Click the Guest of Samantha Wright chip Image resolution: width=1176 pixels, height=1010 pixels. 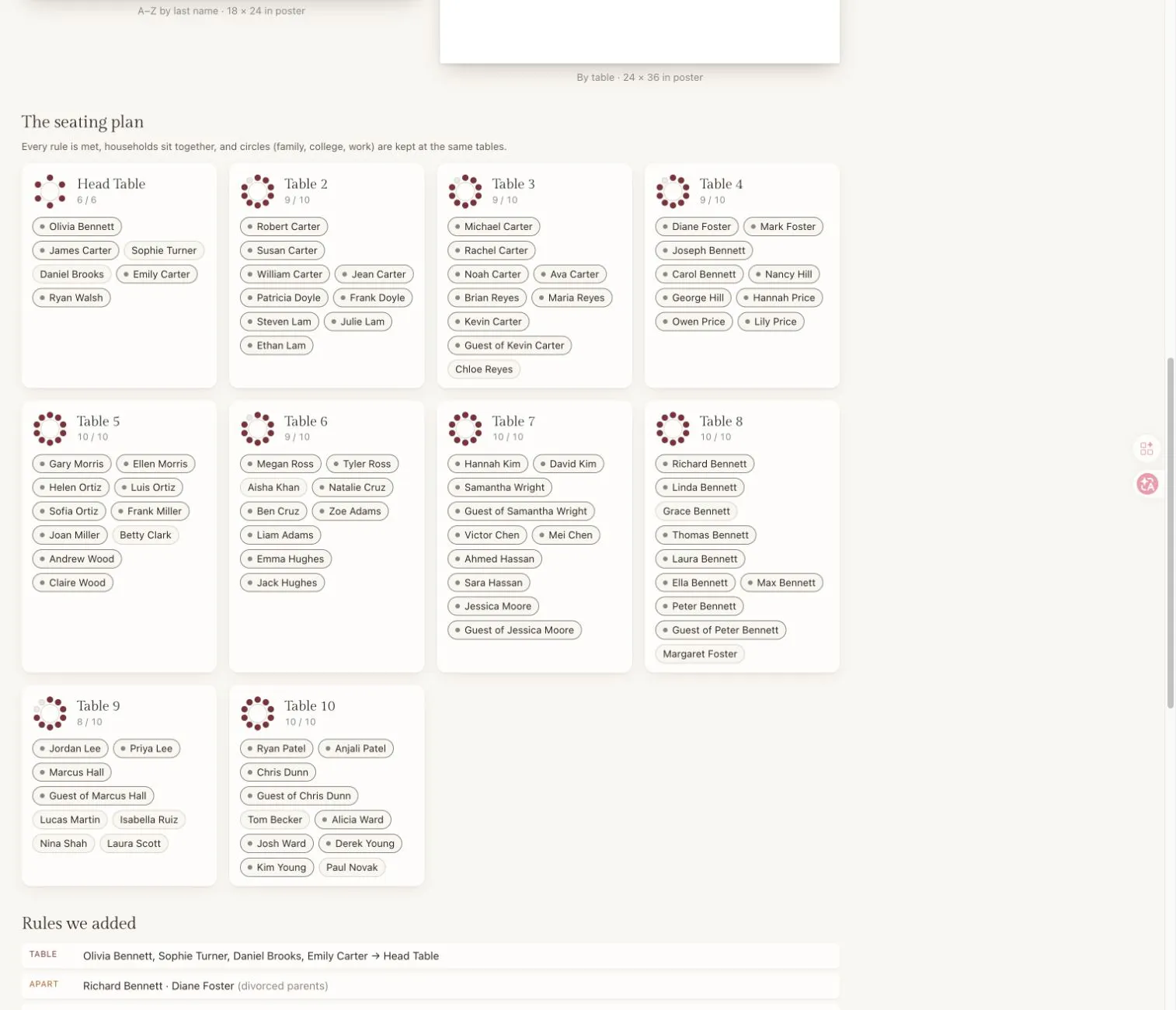[521, 511]
